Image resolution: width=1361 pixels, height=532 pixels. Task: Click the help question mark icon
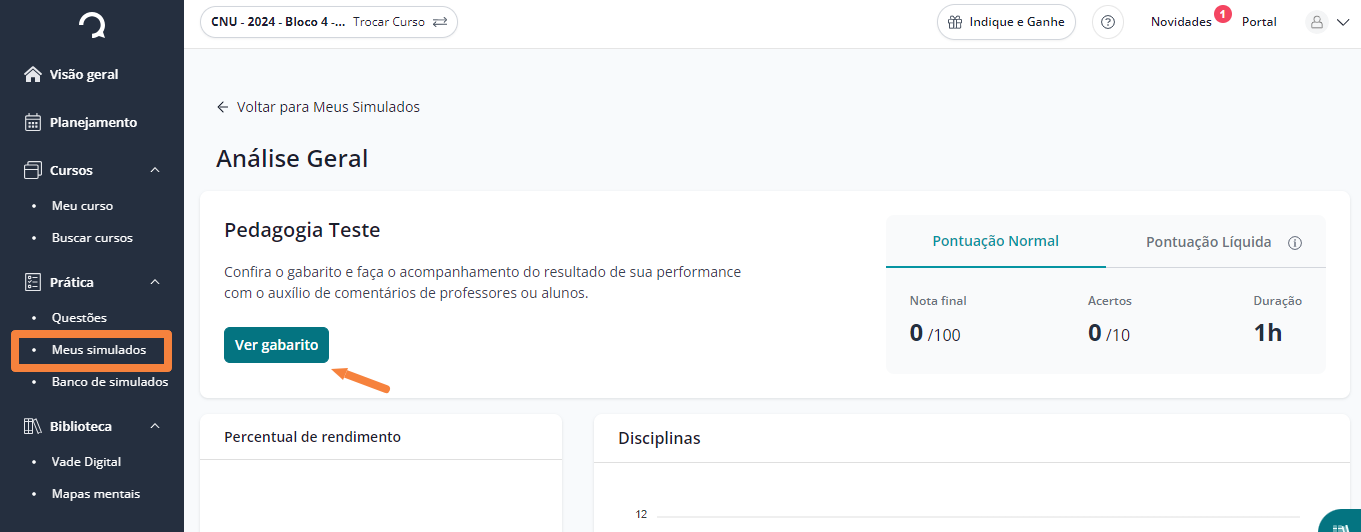click(x=1108, y=22)
